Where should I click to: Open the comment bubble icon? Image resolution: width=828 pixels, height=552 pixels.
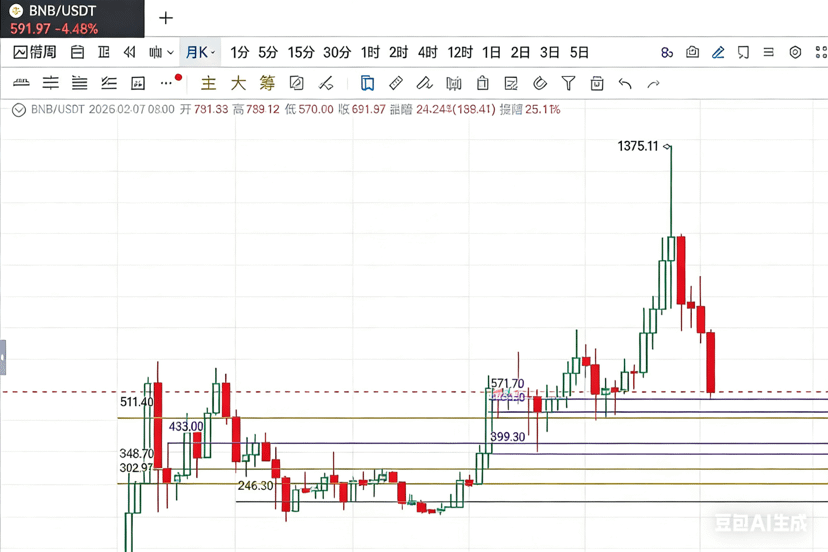744,52
